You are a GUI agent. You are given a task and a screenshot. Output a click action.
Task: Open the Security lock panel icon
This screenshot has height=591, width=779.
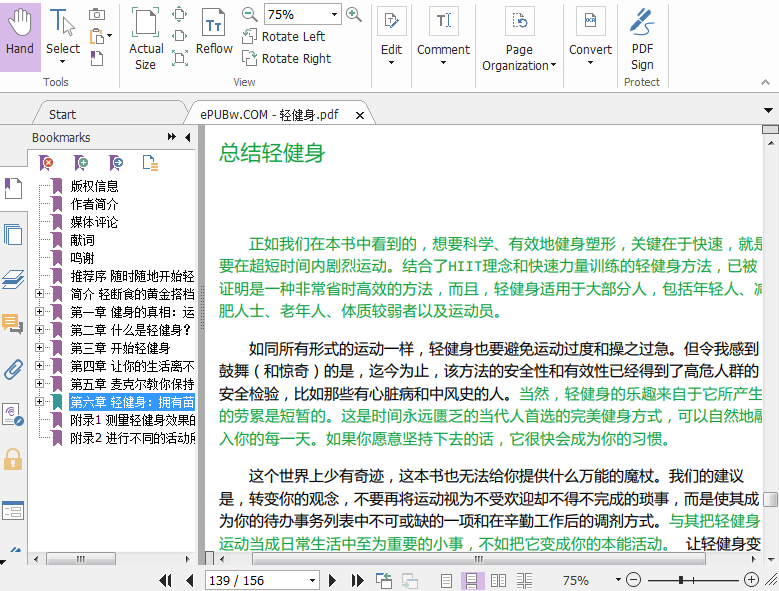(x=13, y=459)
